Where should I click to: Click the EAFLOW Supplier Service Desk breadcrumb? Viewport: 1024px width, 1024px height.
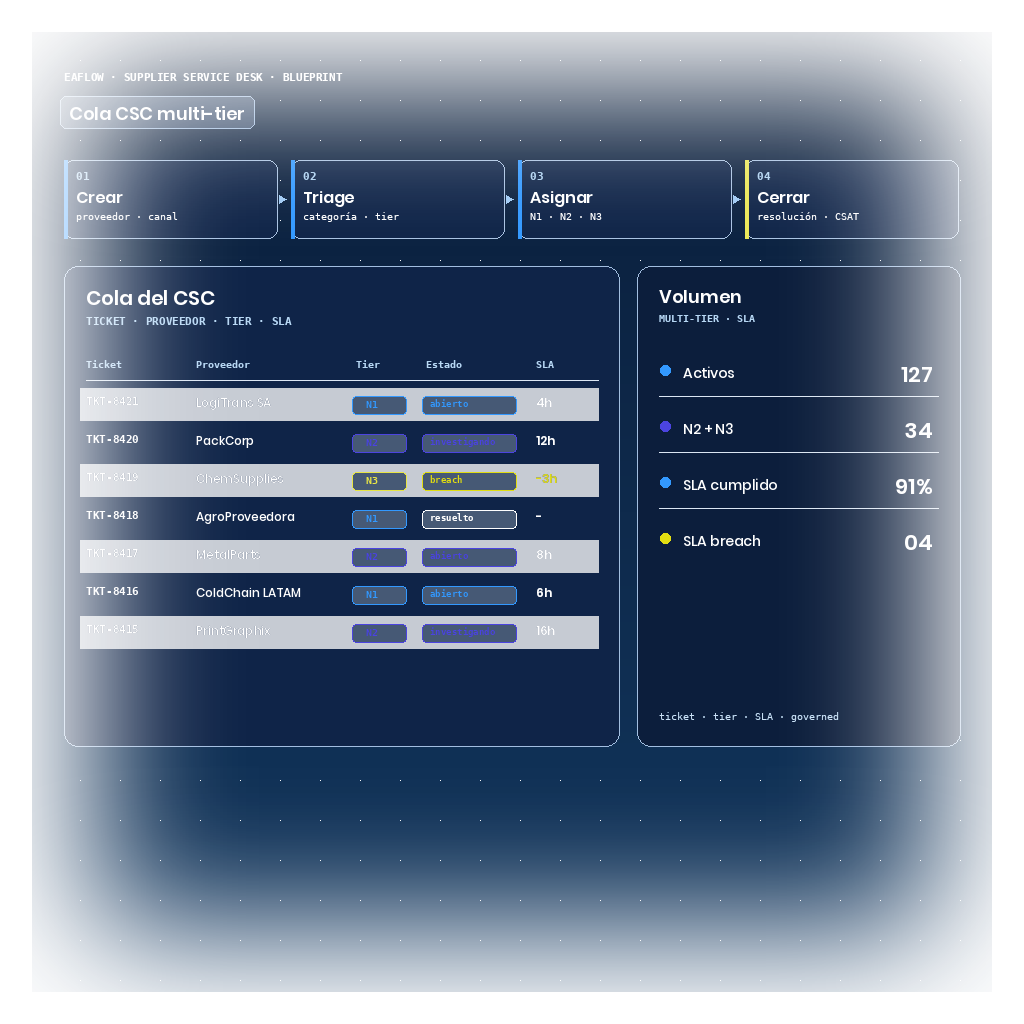[202, 77]
